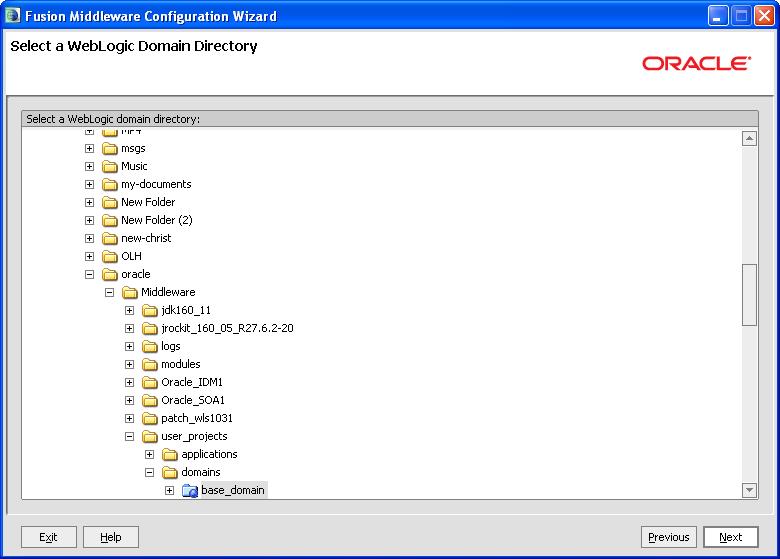Expand the New Folder node
780x559 pixels.
click(x=90, y=202)
